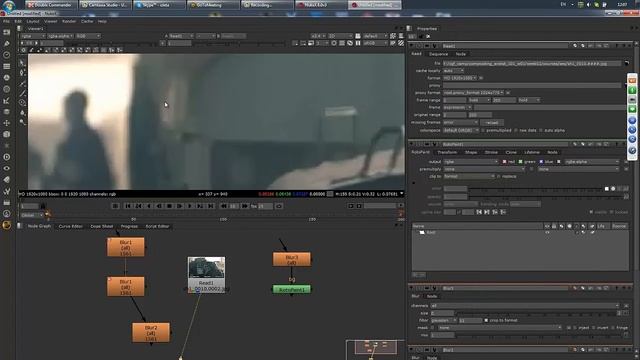The width and height of the screenshot is (640, 360).
Task: Select the Blur2 node in node graph
Action: click(x=151, y=333)
